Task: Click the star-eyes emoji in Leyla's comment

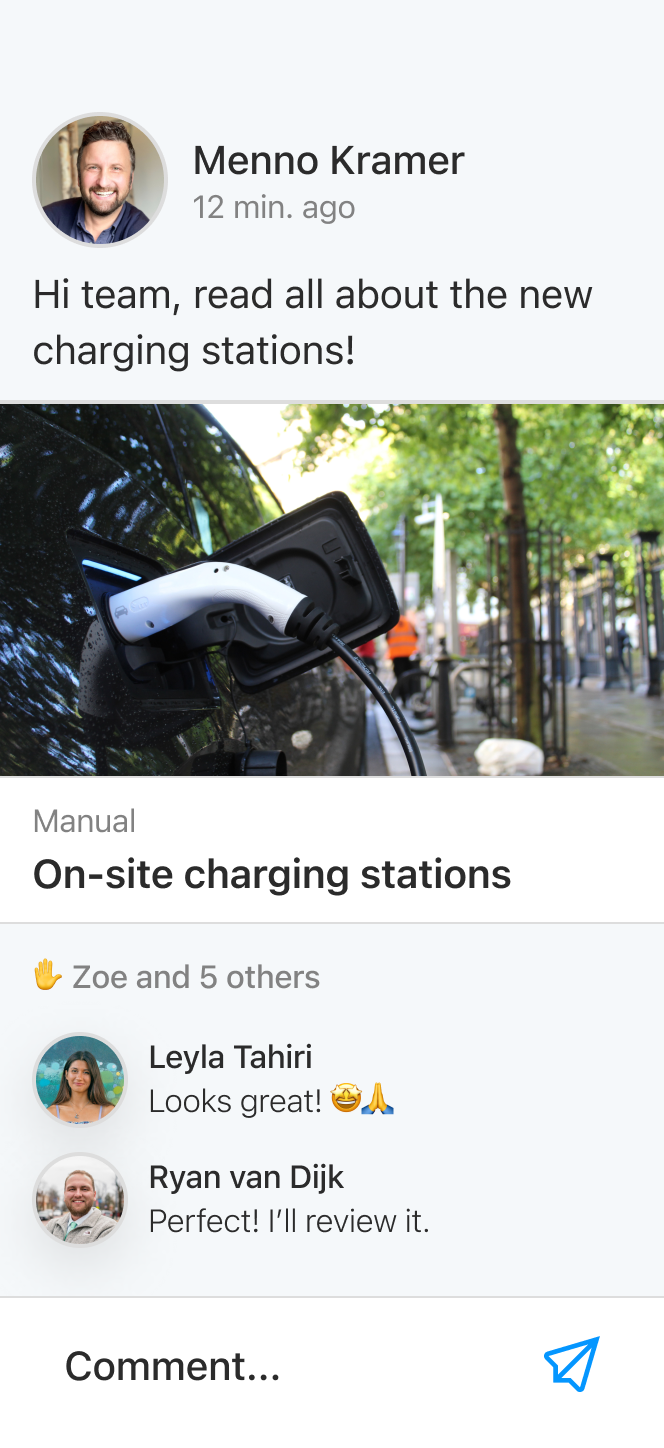Action: [x=346, y=1101]
